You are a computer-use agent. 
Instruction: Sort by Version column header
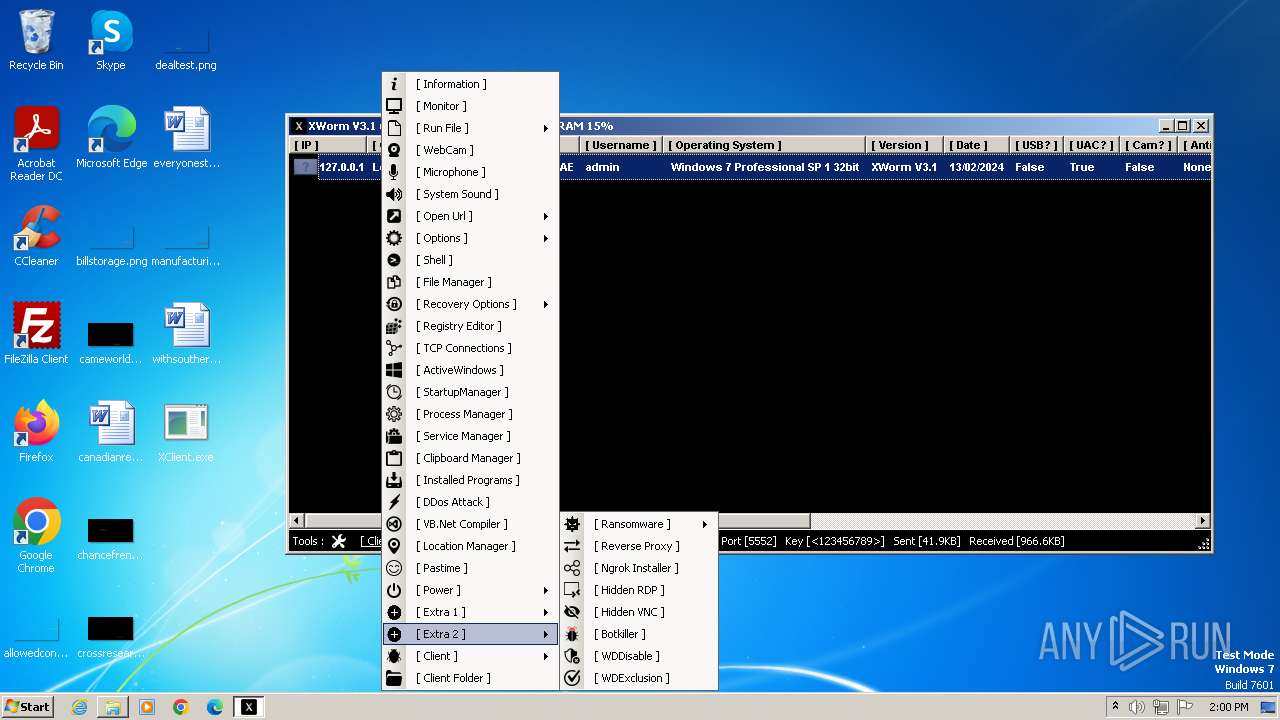coord(903,145)
